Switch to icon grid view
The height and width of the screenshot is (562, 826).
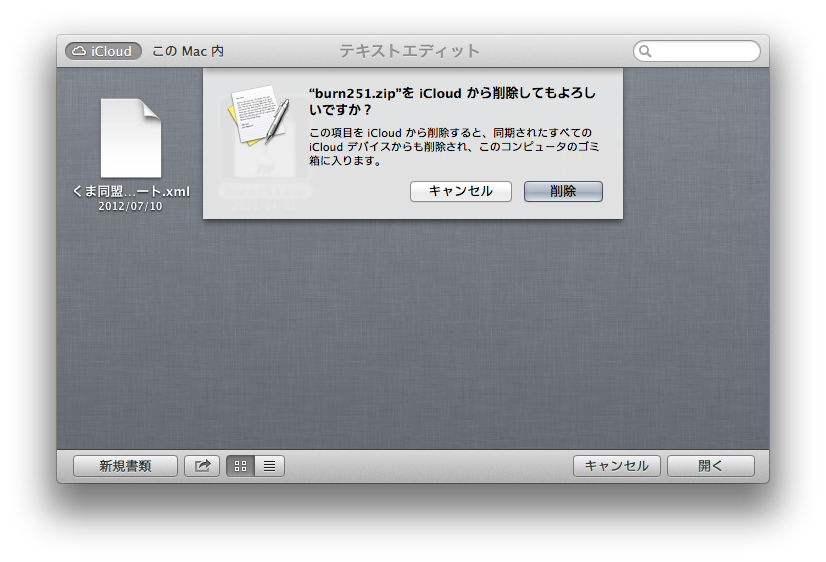[x=241, y=466]
